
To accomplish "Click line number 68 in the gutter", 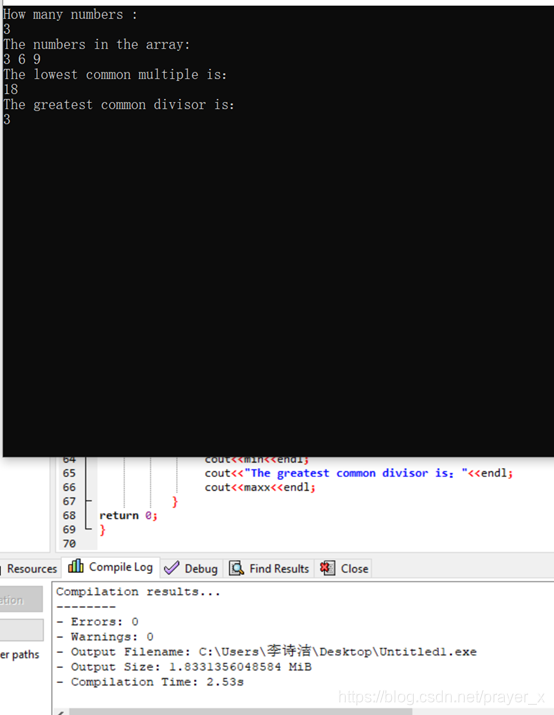I will coord(69,515).
